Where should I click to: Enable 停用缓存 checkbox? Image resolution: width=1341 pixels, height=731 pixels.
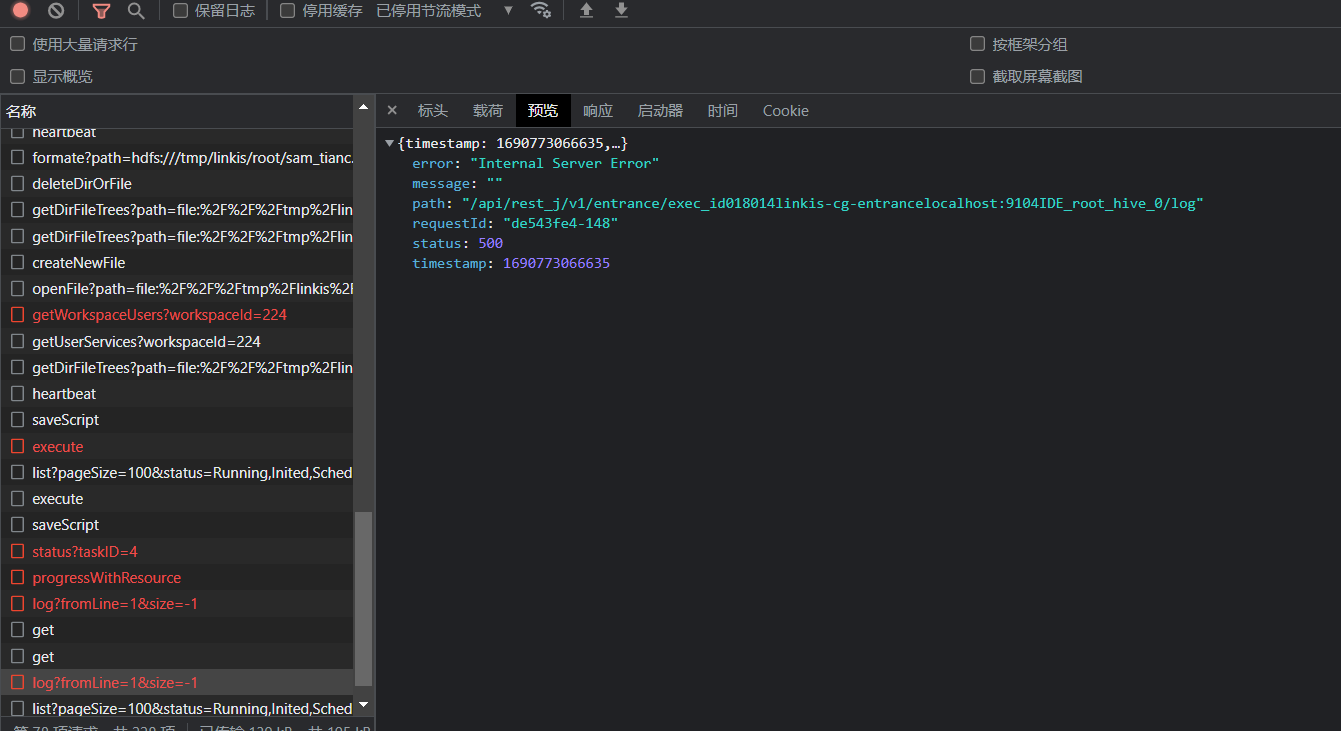tap(288, 11)
